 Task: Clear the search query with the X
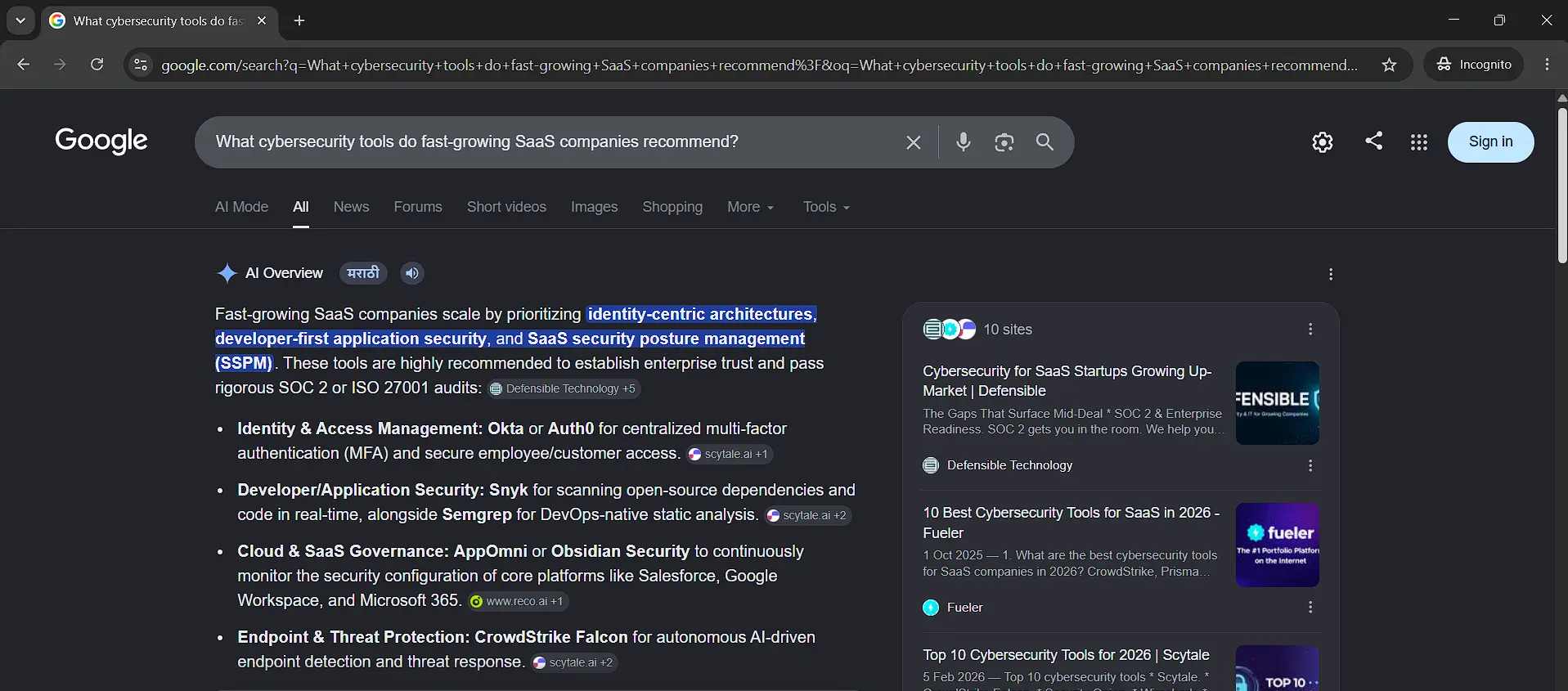[914, 142]
